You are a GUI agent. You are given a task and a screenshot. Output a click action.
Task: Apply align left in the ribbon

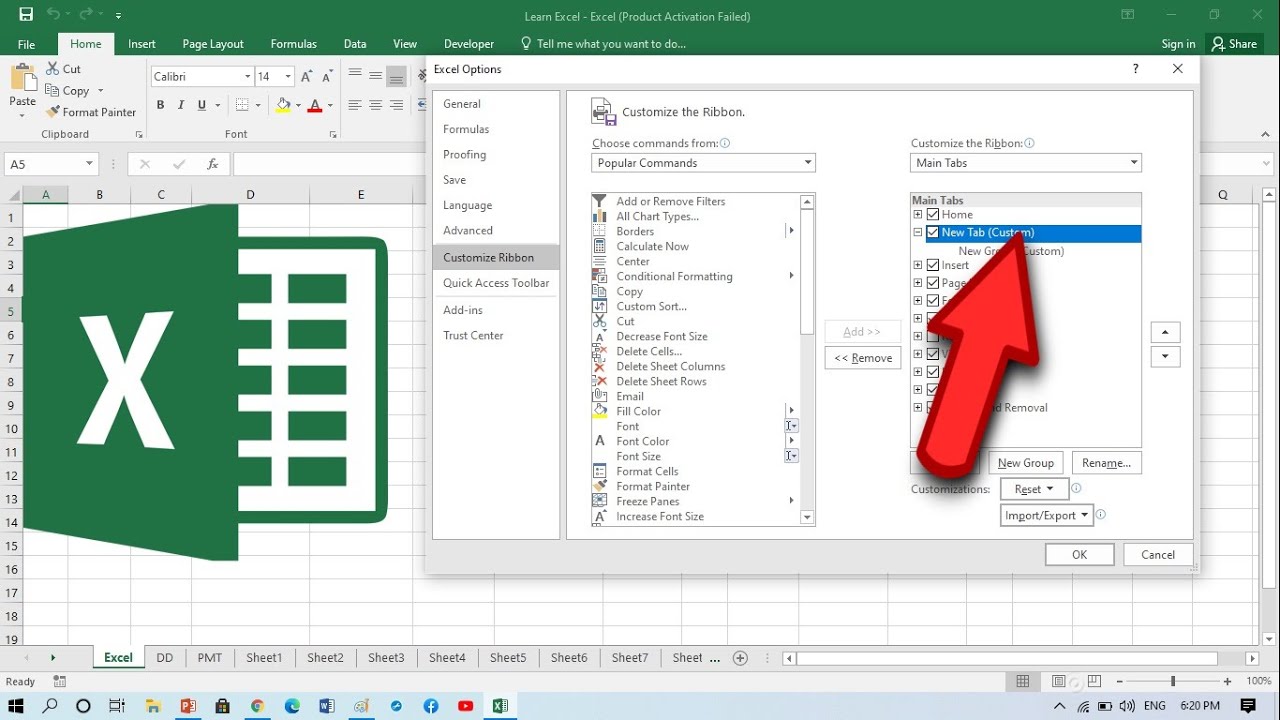coord(355,105)
